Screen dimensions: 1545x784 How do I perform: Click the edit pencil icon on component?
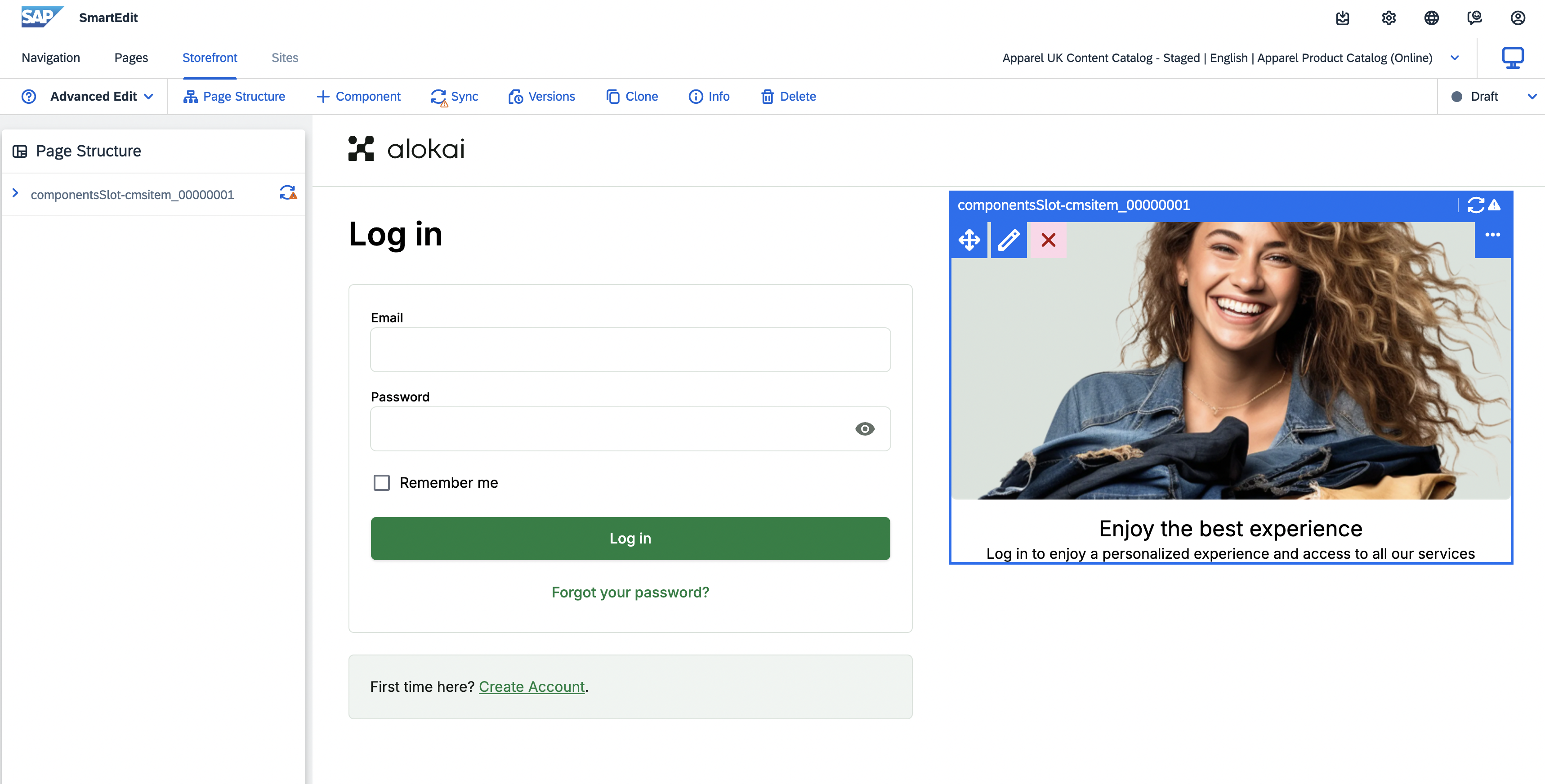coord(1009,240)
